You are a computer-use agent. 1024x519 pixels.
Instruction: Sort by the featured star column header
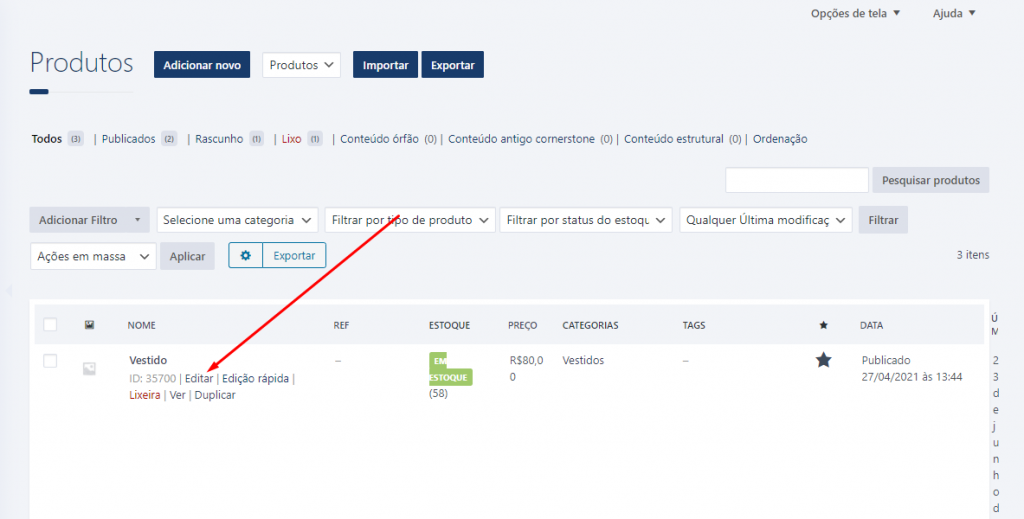click(824, 325)
